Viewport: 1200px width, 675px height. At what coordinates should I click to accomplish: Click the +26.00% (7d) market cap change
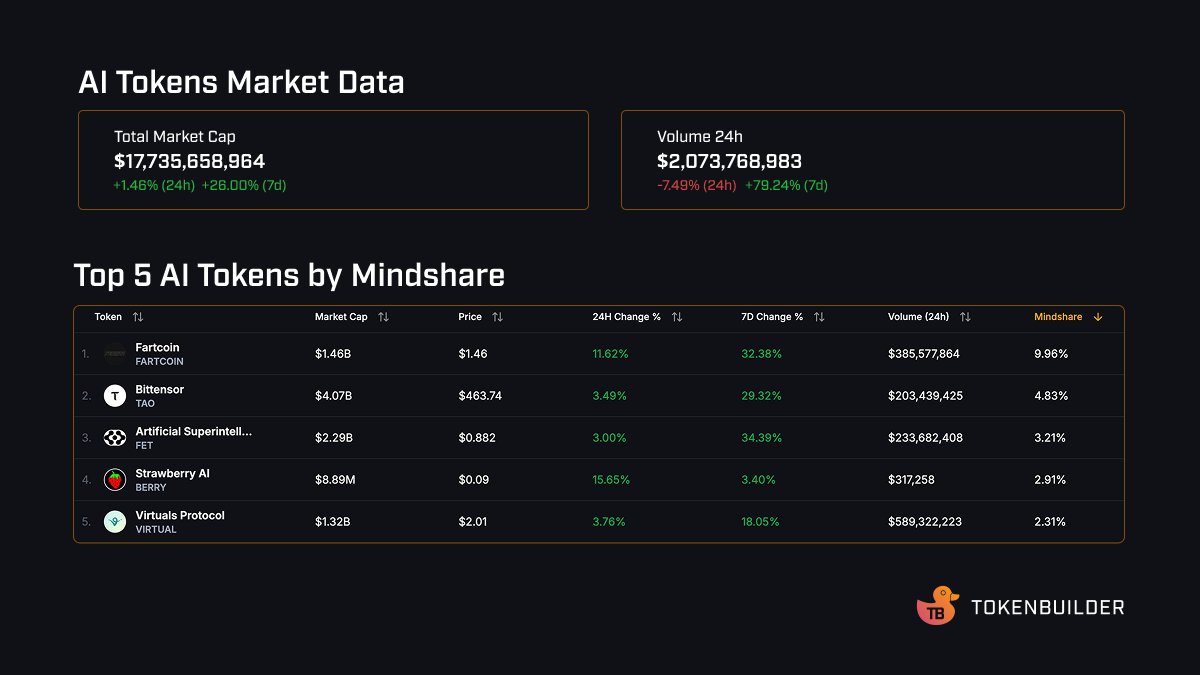click(244, 185)
